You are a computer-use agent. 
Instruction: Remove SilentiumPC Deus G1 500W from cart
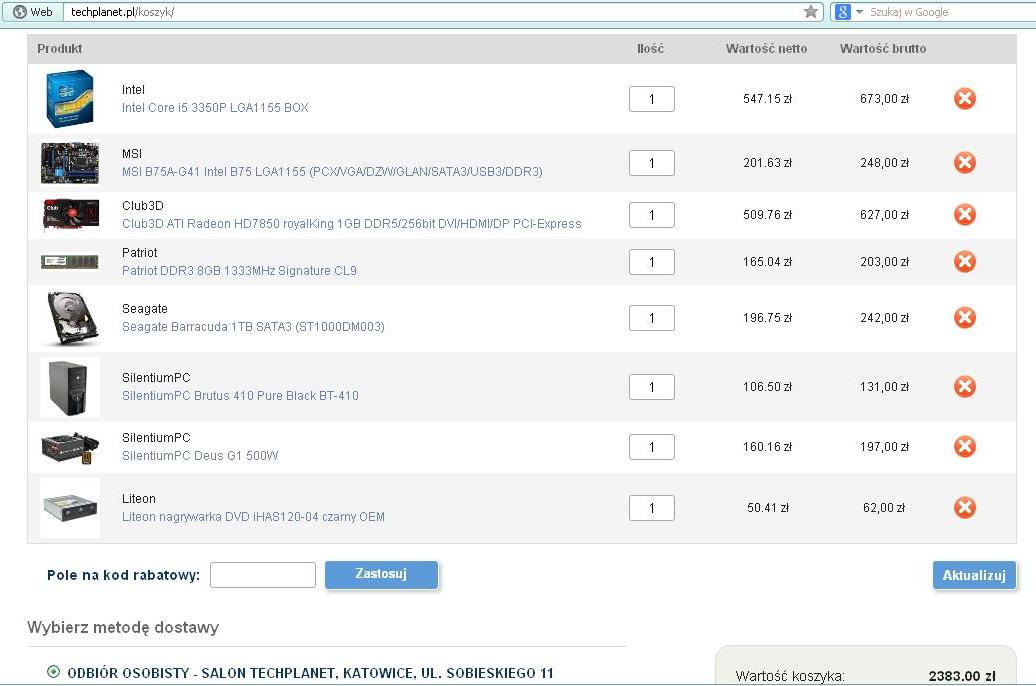click(x=965, y=447)
